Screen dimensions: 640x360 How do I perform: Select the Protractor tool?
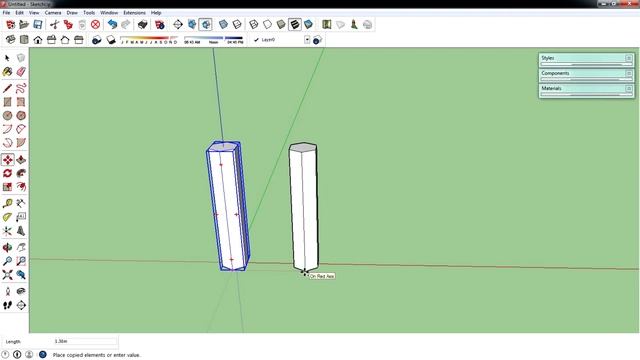(x=7, y=217)
